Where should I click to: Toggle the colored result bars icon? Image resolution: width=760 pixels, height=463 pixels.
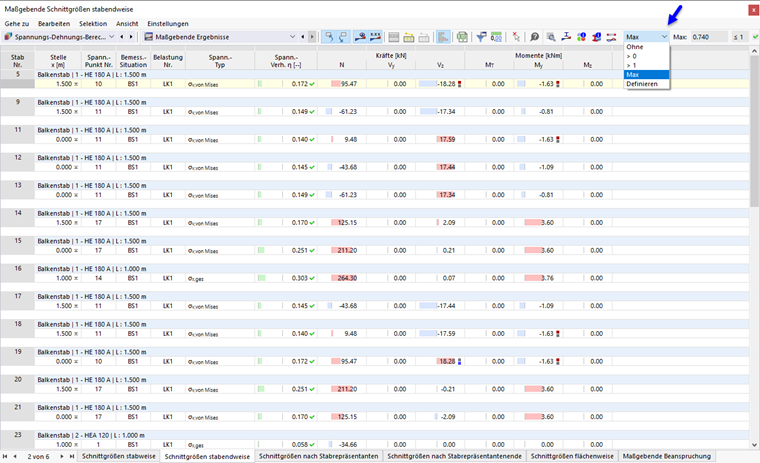pyautogui.click(x=443, y=37)
